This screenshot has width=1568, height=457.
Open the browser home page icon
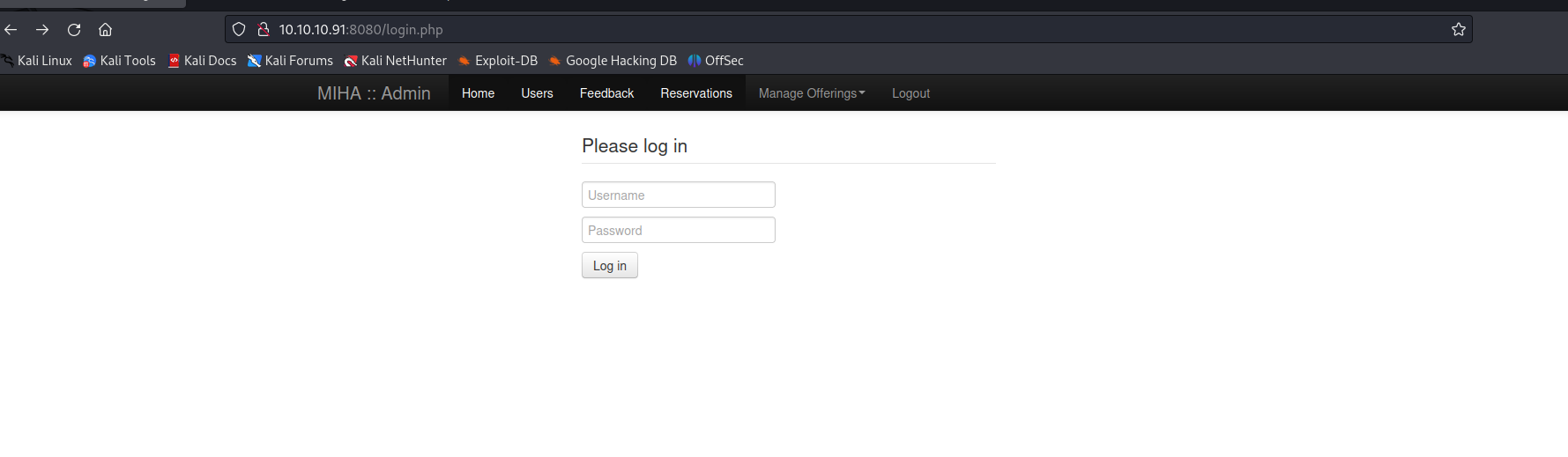(x=105, y=29)
